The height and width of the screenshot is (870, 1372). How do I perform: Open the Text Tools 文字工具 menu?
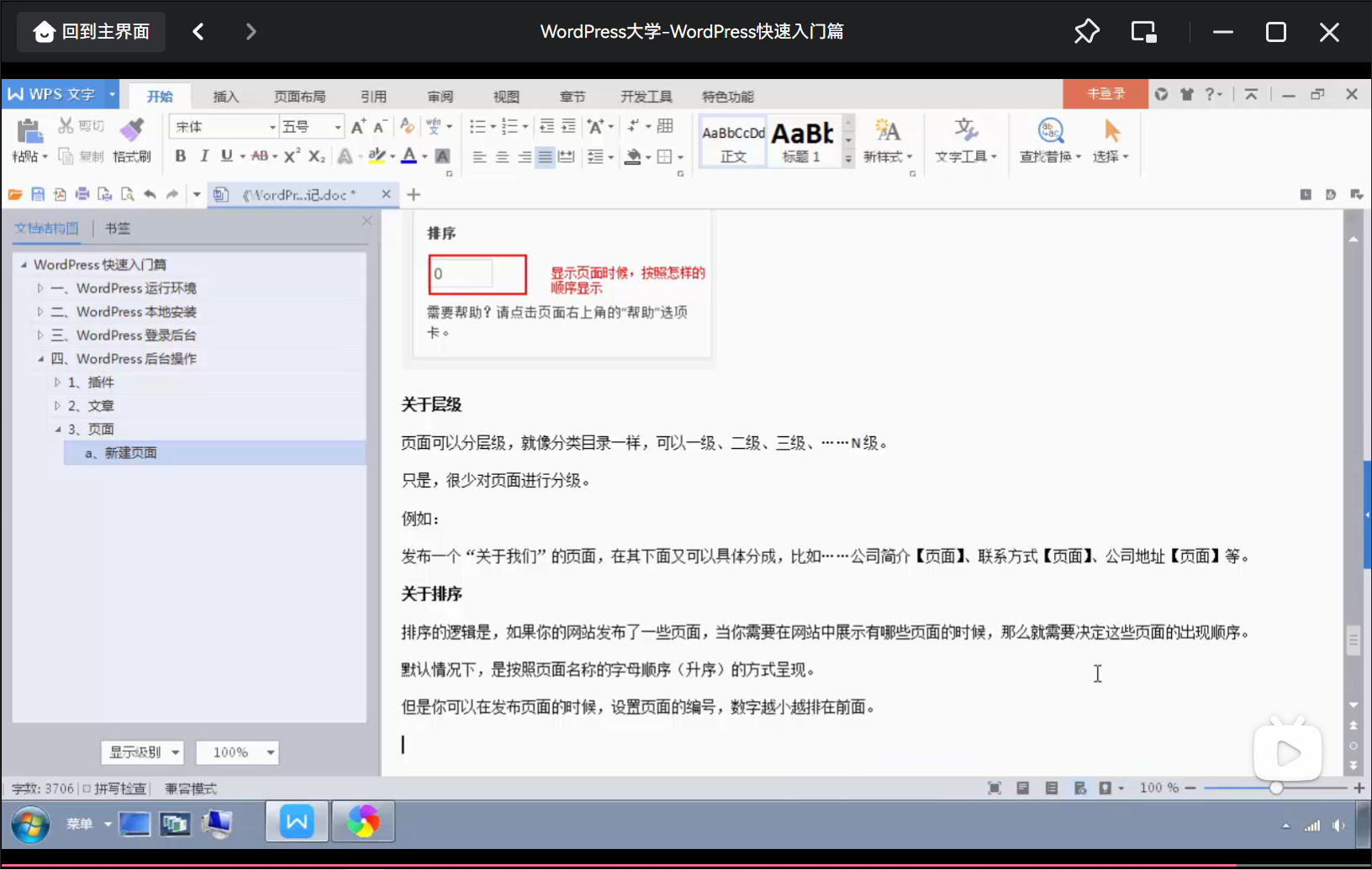tap(965, 140)
